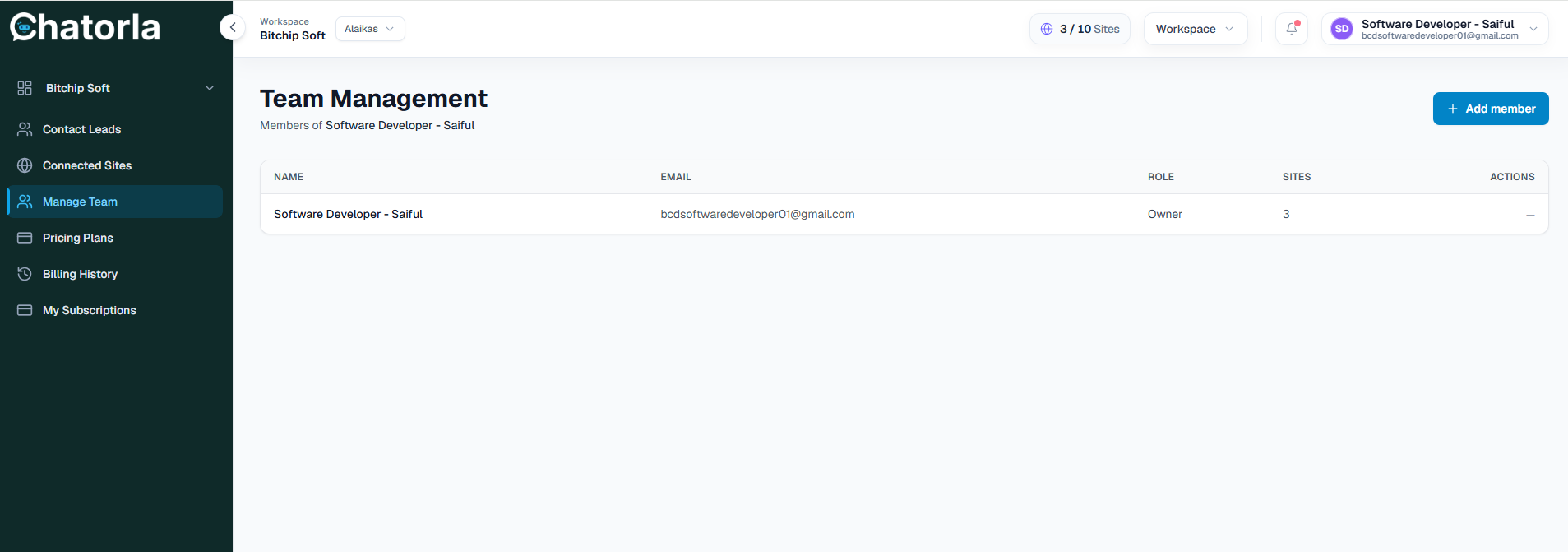Click the SD user avatar
The height and width of the screenshot is (552, 1568).
coord(1341,29)
